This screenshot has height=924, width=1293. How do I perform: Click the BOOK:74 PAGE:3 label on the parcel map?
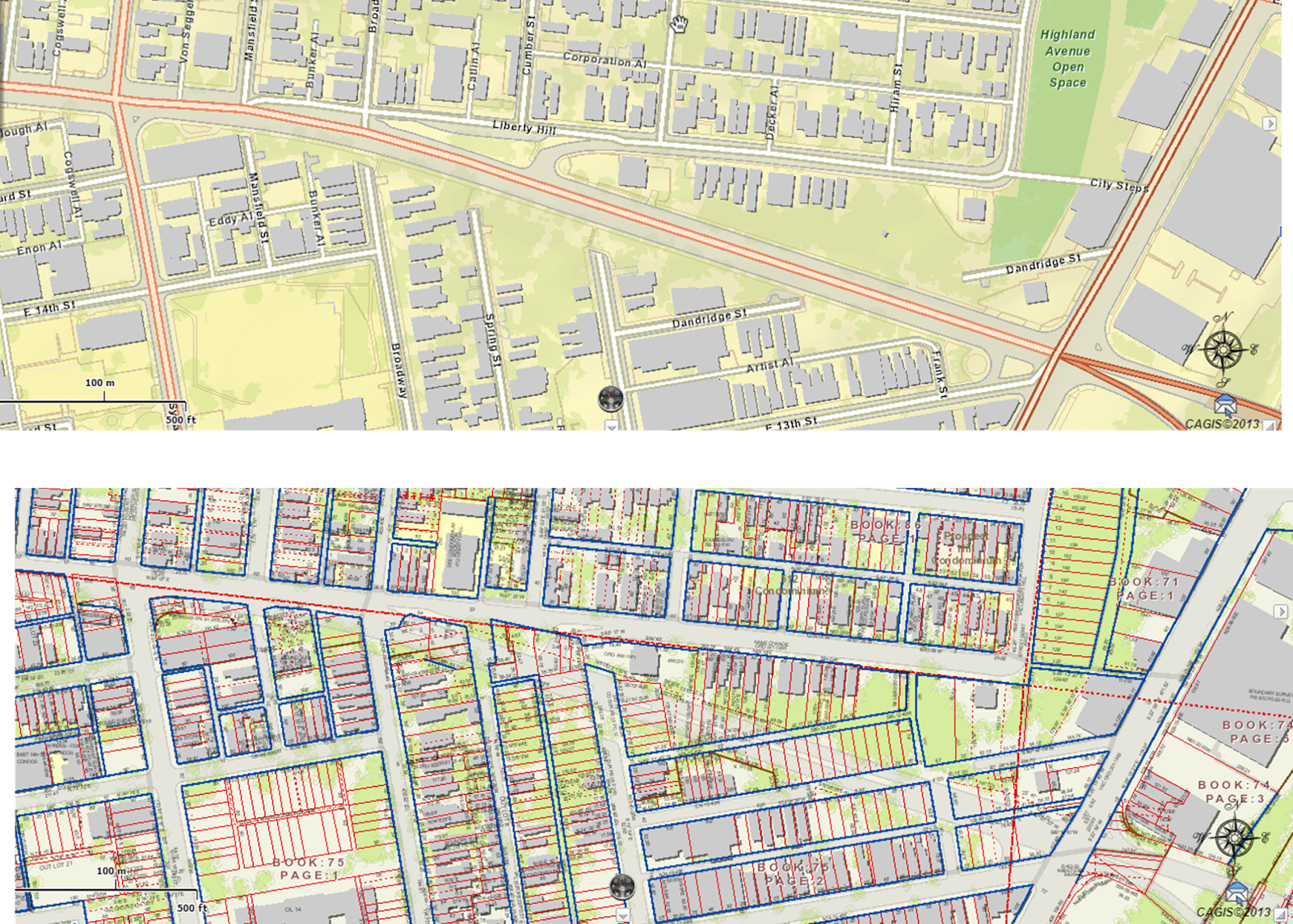pos(1235,792)
